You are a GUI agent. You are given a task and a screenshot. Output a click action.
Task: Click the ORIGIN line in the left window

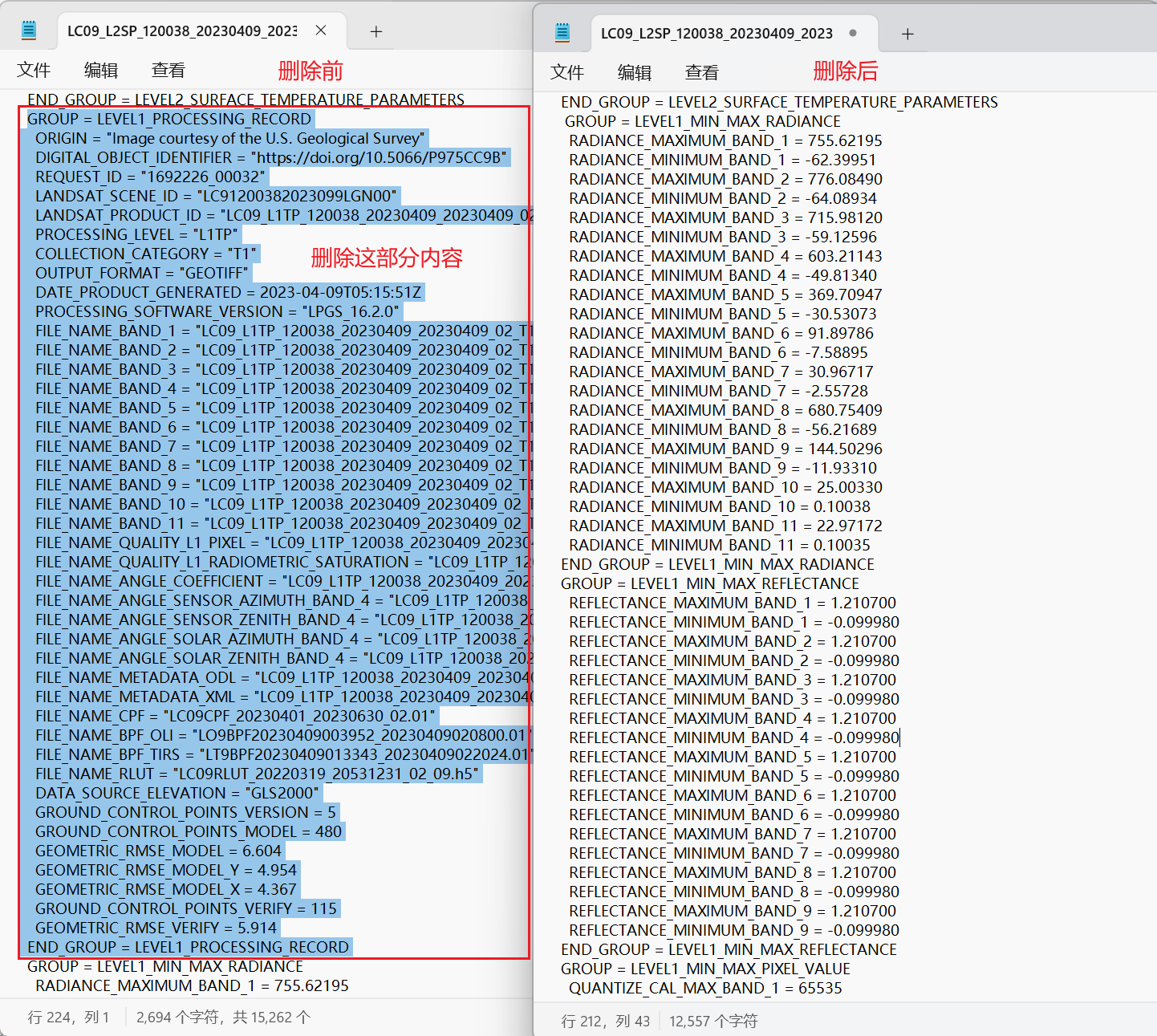(229, 138)
